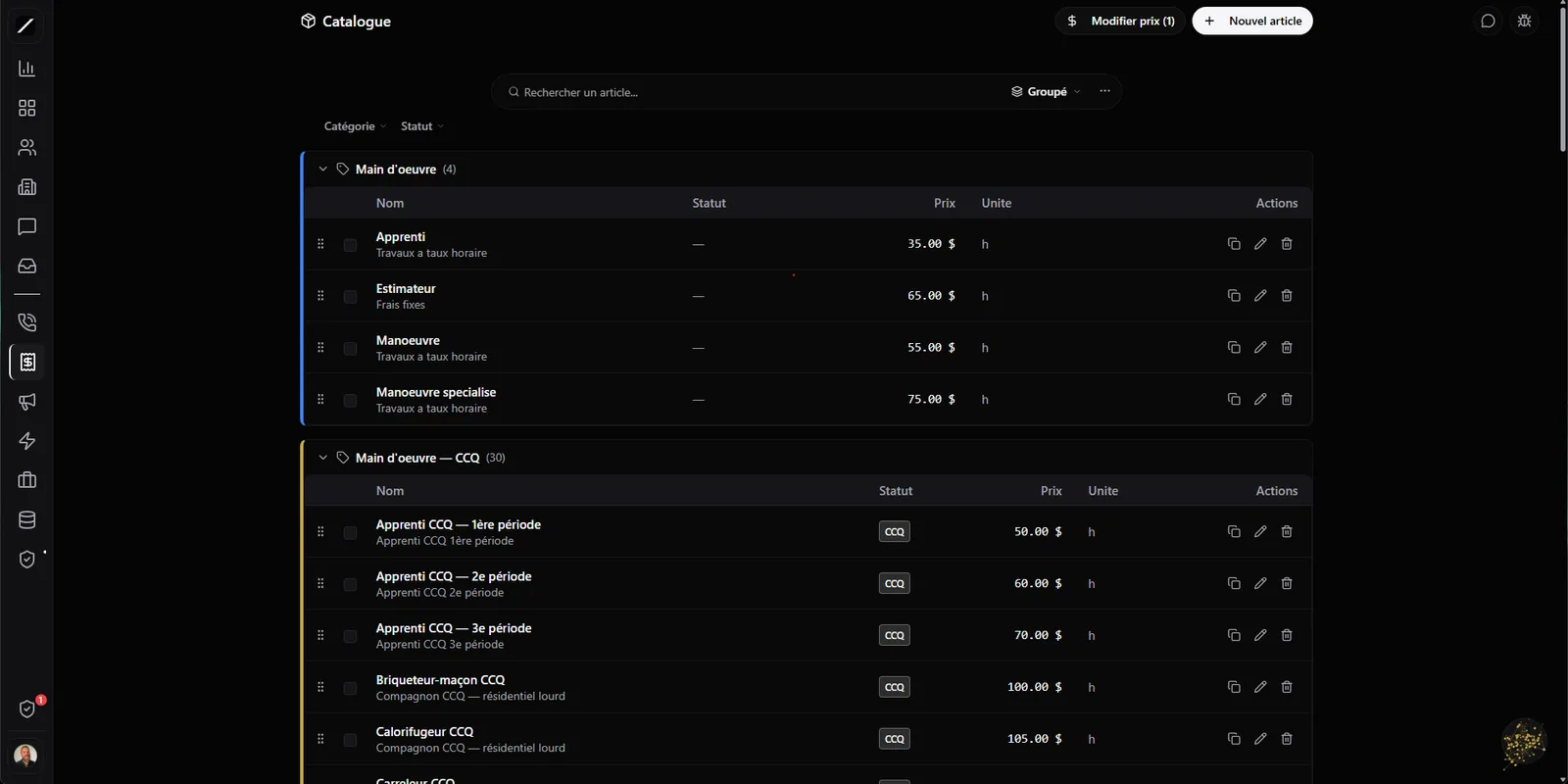Duplicate the Estimateur article
This screenshot has height=784, width=1568.
tap(1234, 296)
